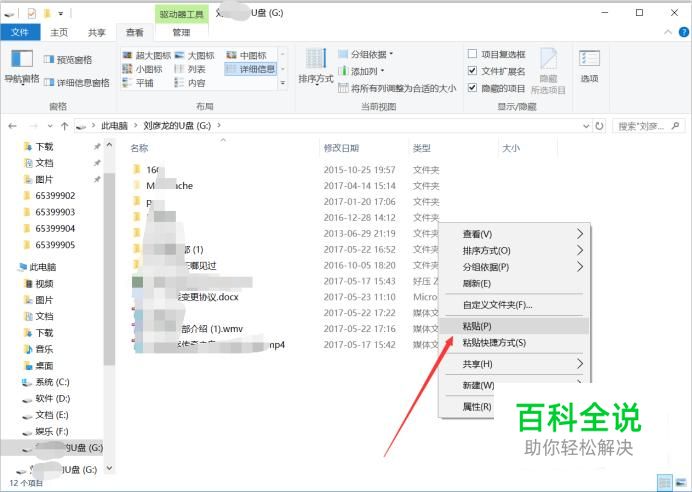Sort by 修改日期 column header

click(x=341, y=148)
